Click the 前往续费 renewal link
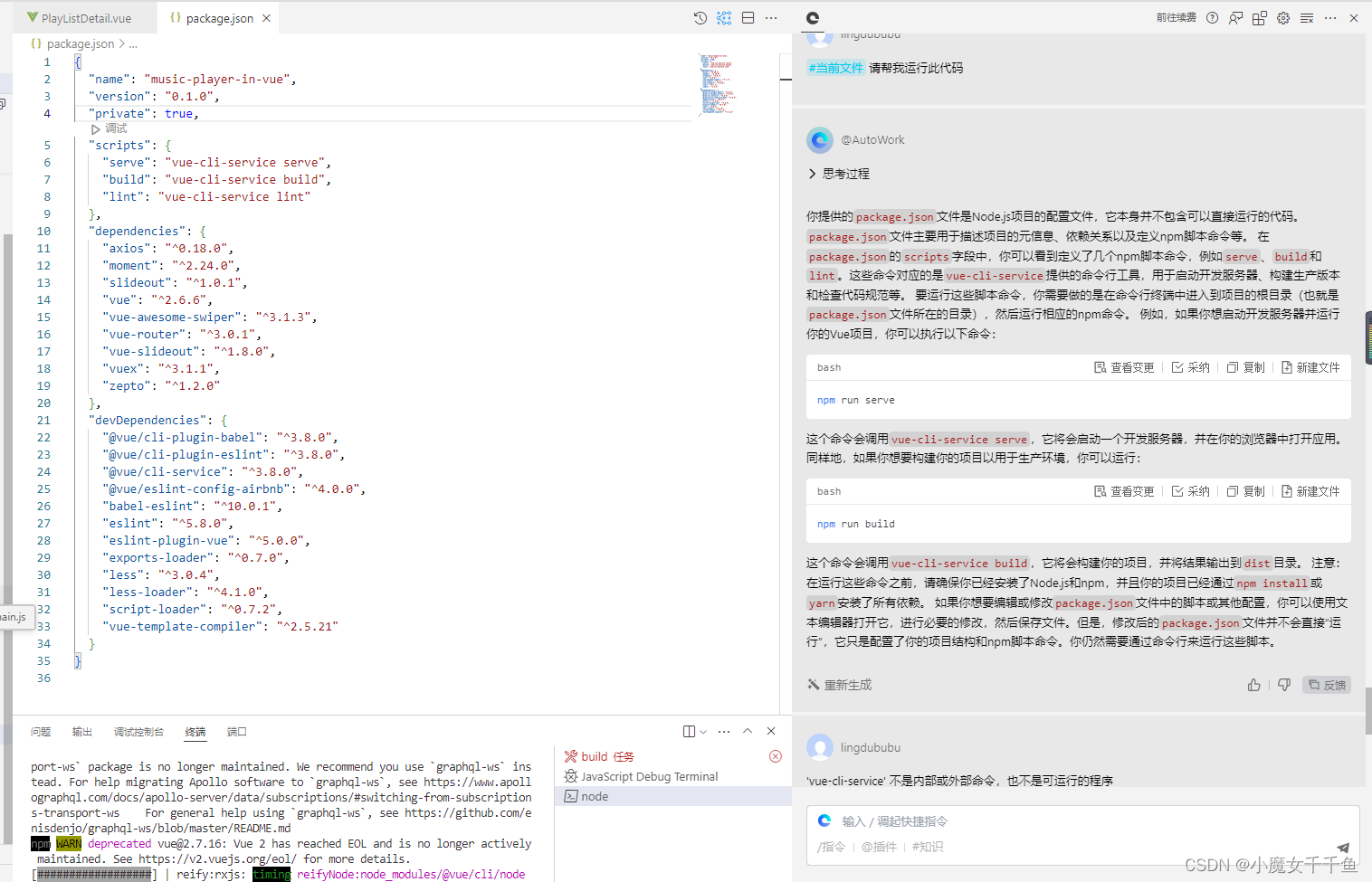The height and width of the screenshot is (882, 1372). tap(1177, 18)
